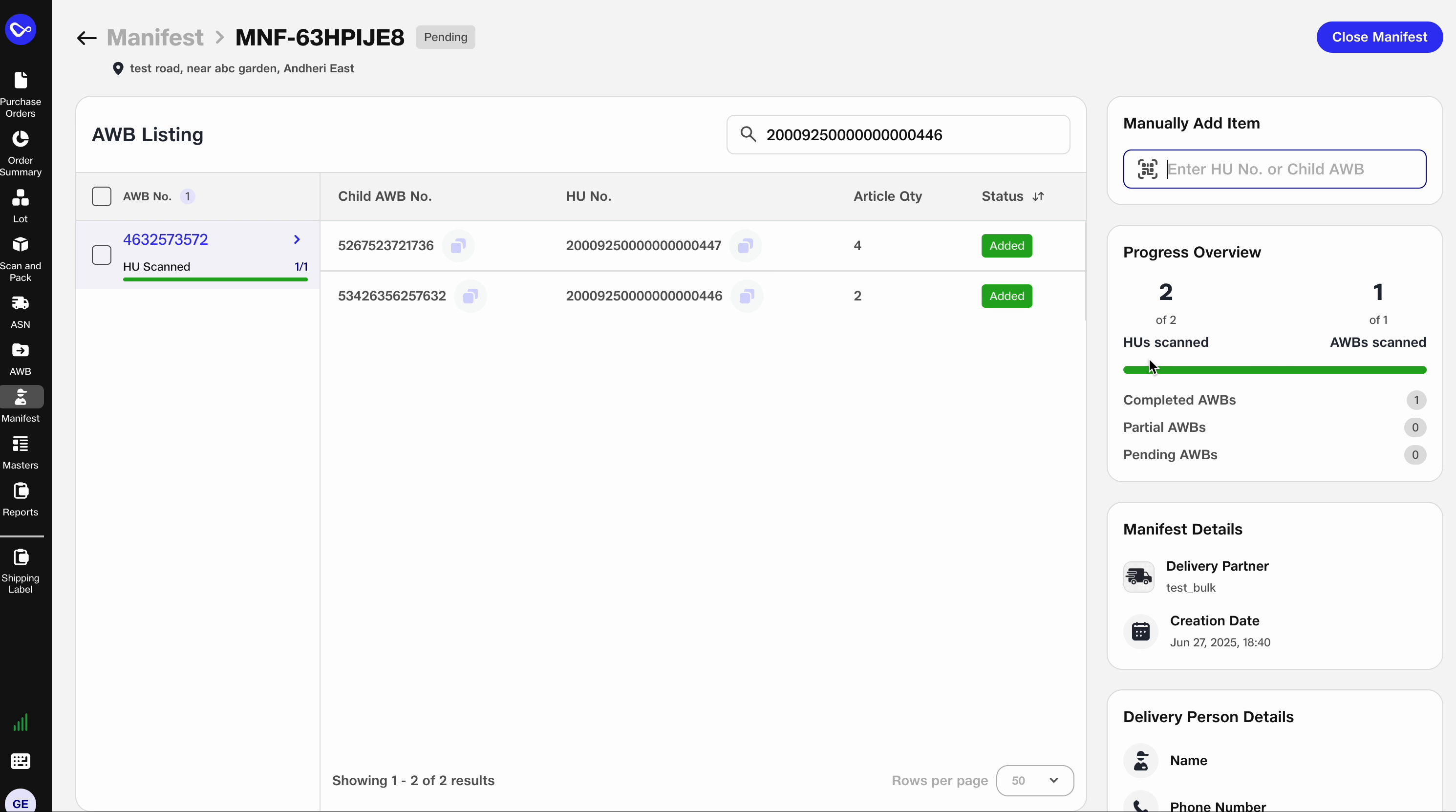This screenshot has height=812, width=1456.
Task: Click the search field showing 20009250000000000446
Action: pos(898,134)
